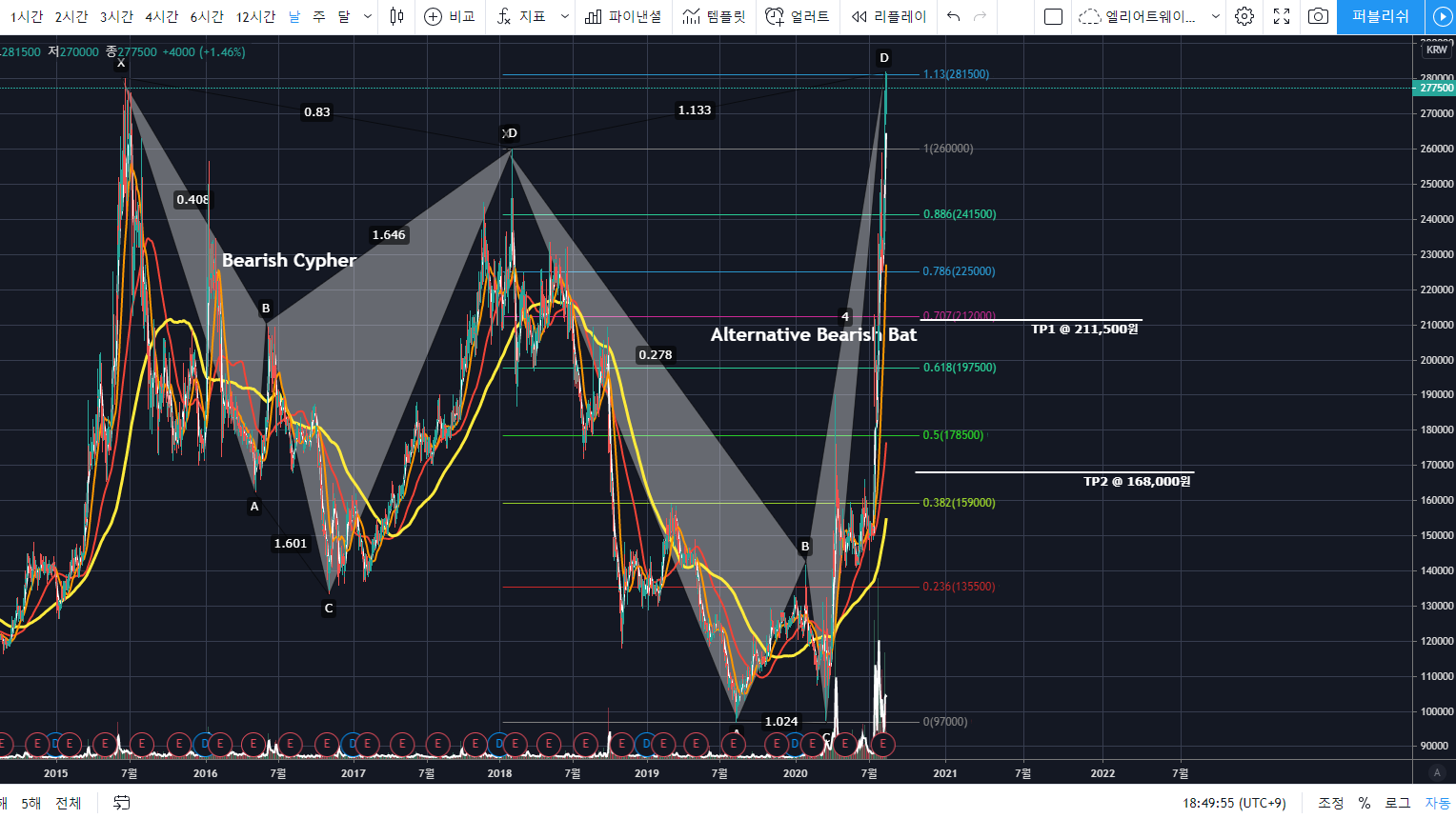The image size is (1456, 819).
Task: Click the cloud save-layout icon
Action: (1089, 16)
